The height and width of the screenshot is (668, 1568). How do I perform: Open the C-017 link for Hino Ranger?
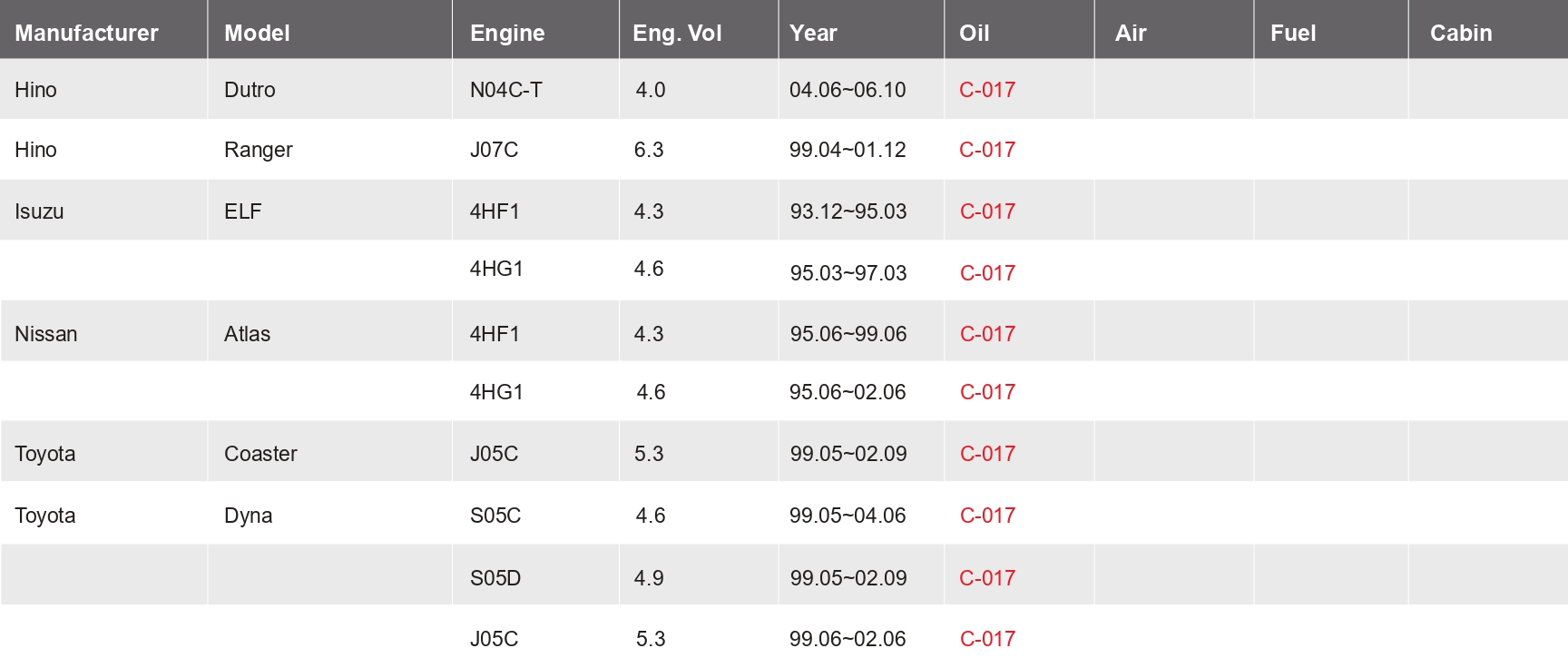coord(987,150)
